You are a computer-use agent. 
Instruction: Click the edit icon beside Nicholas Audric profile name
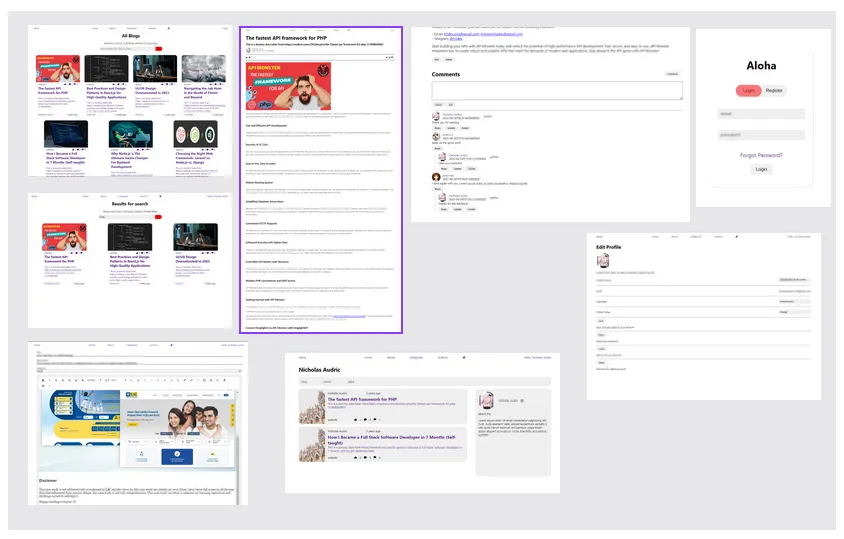522,401
